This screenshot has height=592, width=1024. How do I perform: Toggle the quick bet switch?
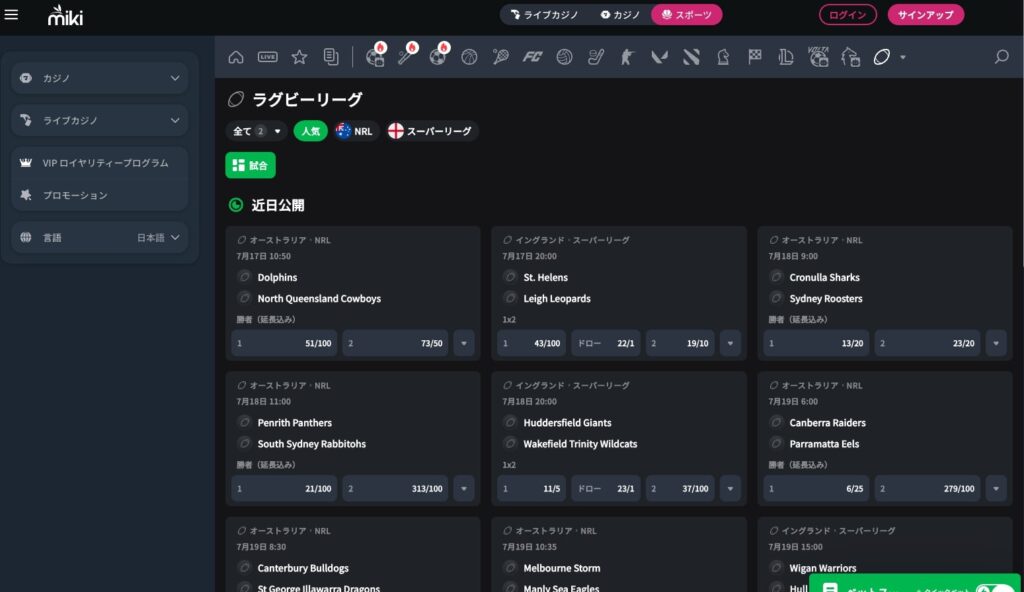995,588
